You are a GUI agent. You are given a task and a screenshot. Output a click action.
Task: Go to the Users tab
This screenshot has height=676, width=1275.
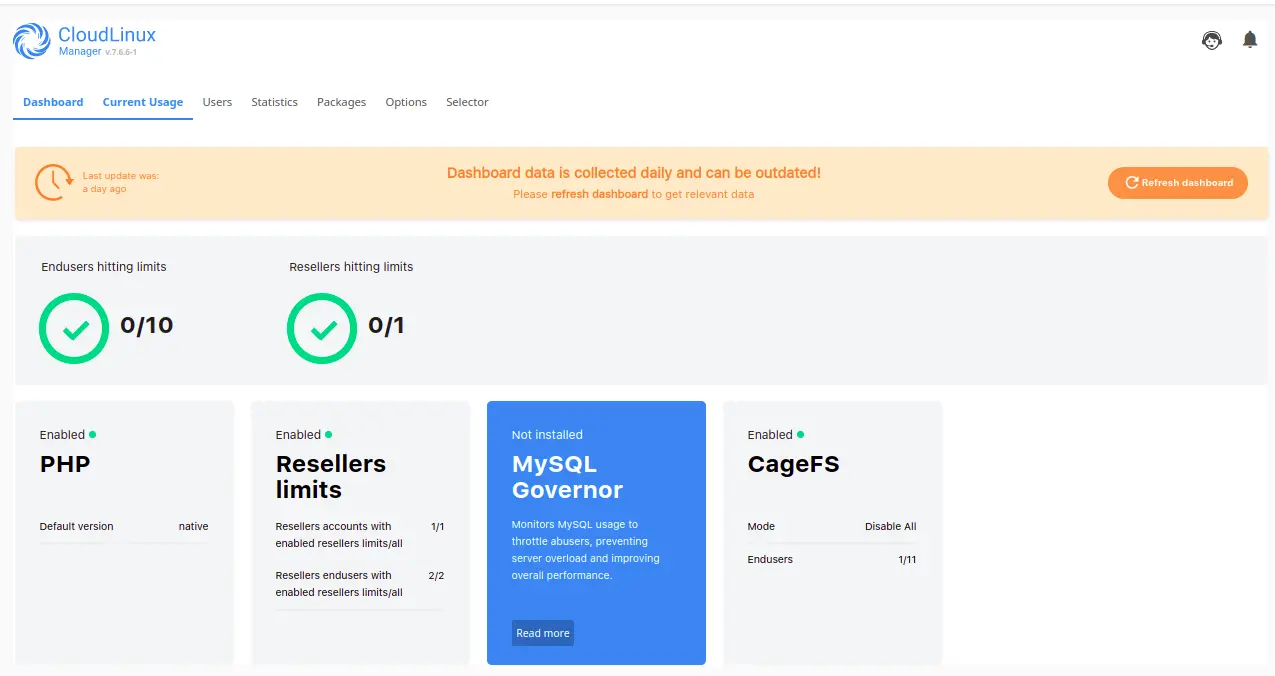(217, 102)
